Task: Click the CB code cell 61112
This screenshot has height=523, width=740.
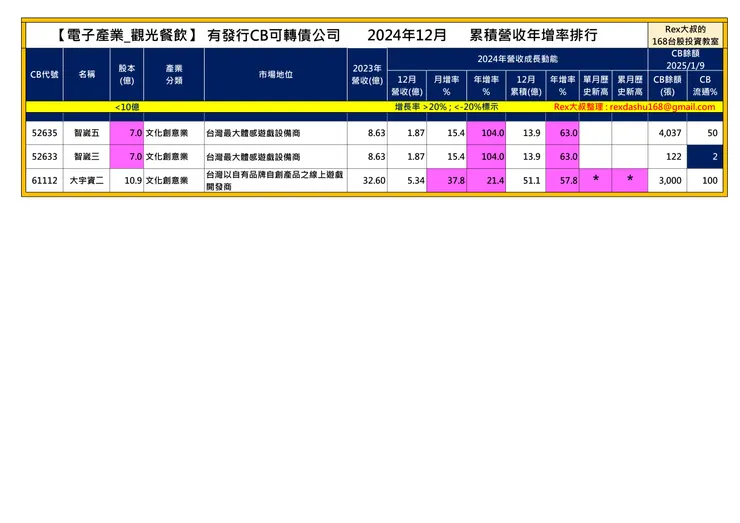Action: pyautogui.click(x=44, y=180)
